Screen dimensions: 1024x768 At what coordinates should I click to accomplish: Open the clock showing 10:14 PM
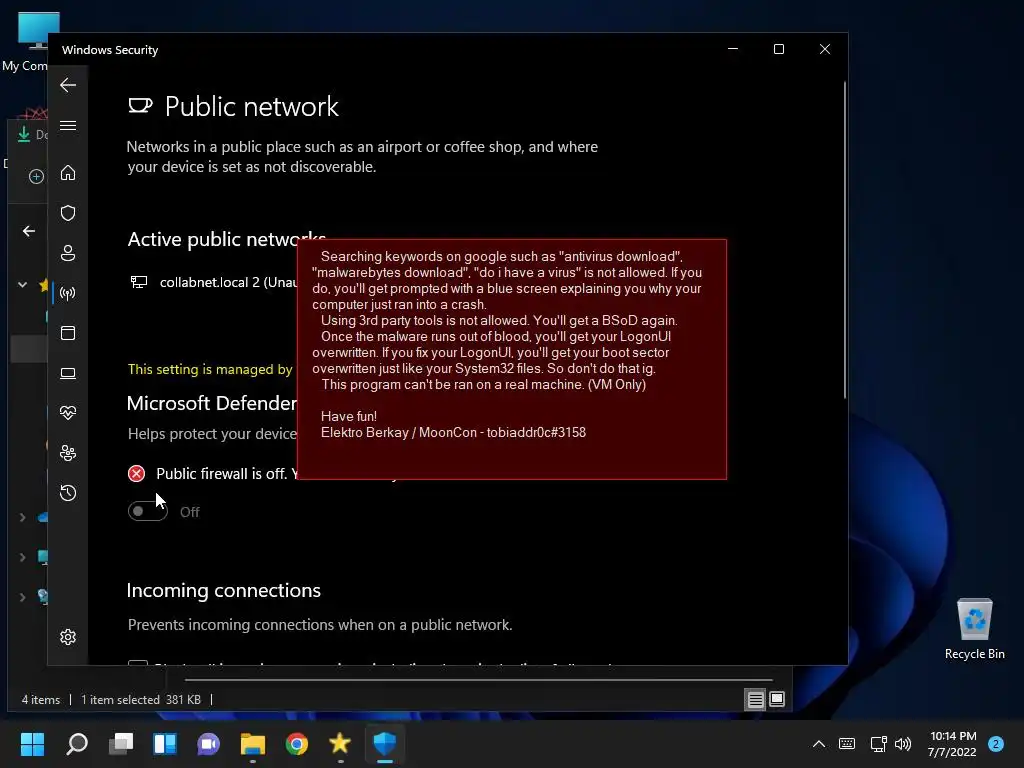click(952, 744)
